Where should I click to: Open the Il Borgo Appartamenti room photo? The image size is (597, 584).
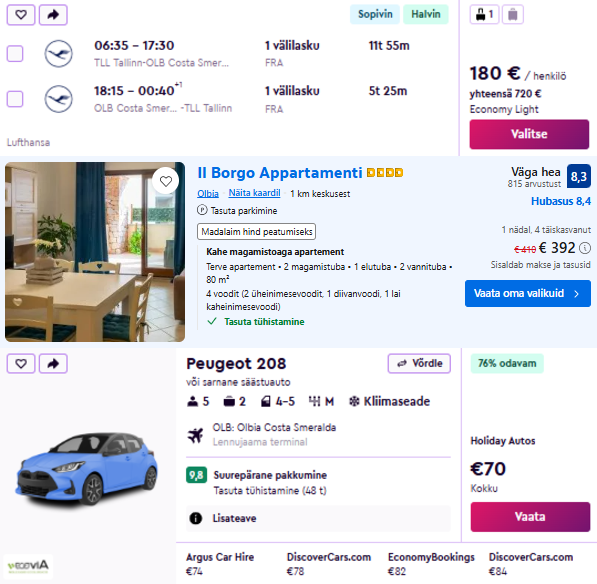point(95,252)
